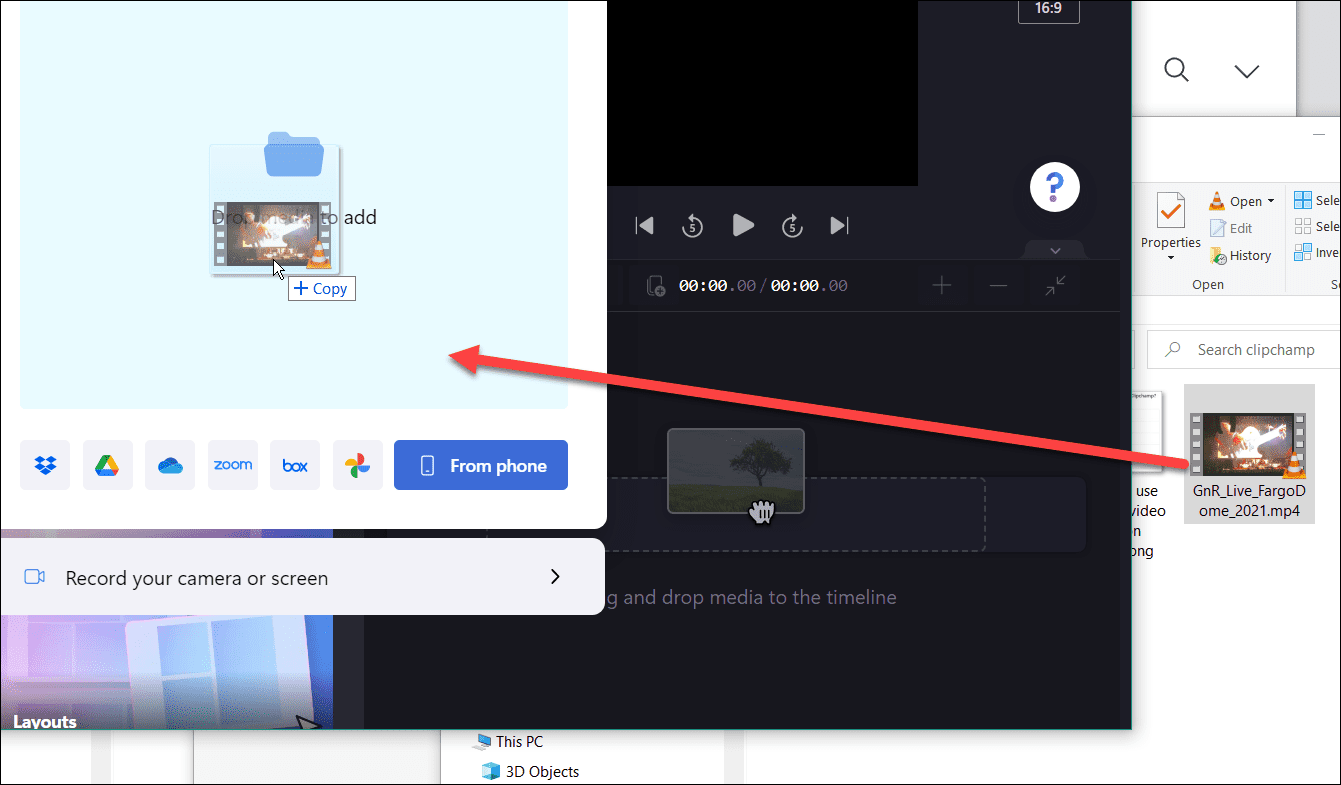Select This PC in the folder tree
Screen dimensions: 1341x785
click(517, 741)
